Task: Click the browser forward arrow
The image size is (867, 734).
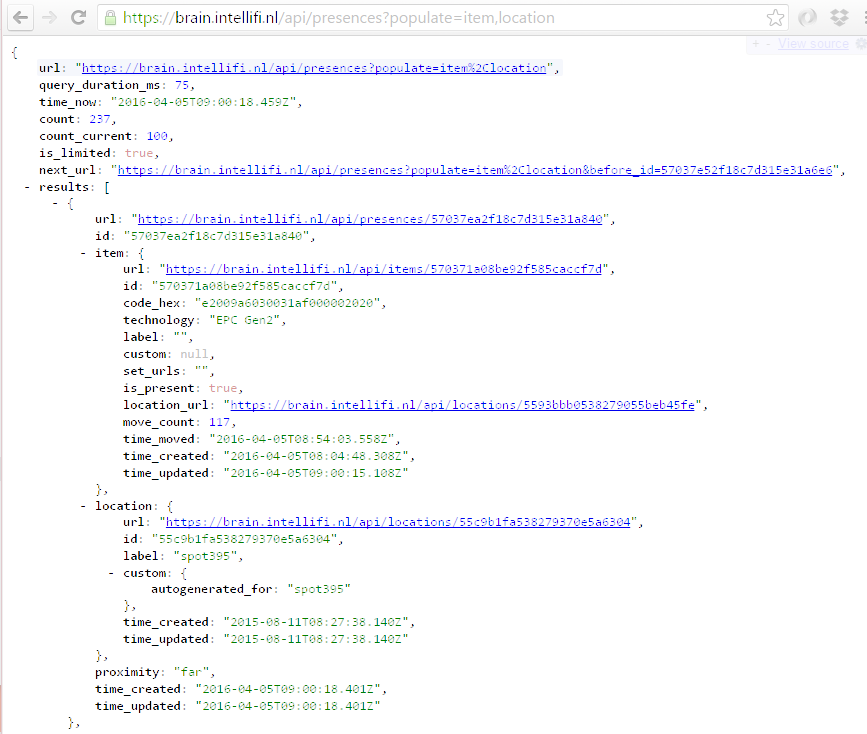Action: tap(49, 18)
